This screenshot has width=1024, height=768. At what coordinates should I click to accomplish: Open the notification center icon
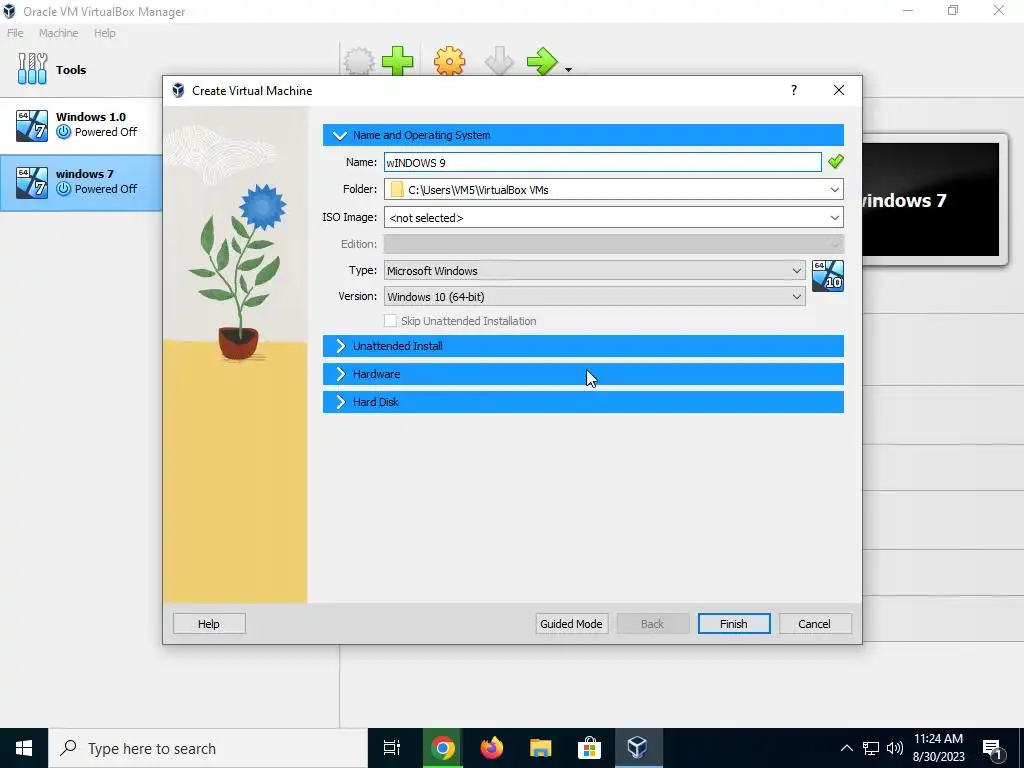pos(993,749)
